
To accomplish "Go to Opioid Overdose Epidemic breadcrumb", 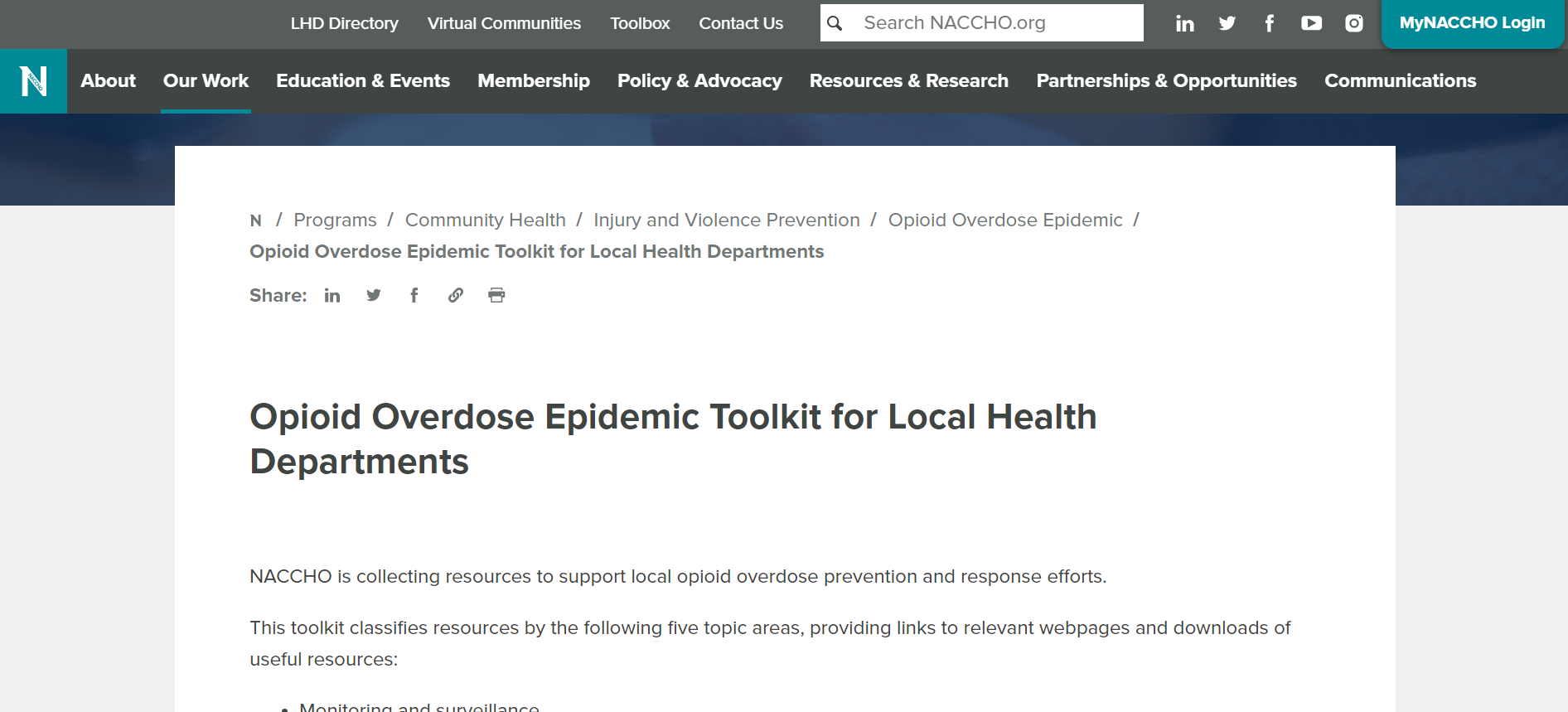I will [x=1005, y=220].
